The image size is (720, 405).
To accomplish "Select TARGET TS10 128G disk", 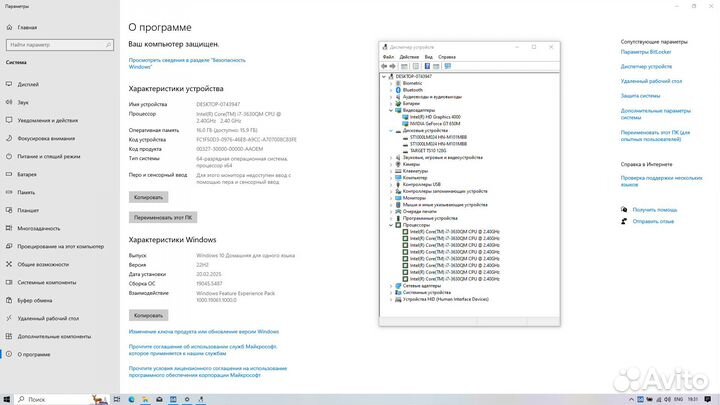I will click(428, 151).
